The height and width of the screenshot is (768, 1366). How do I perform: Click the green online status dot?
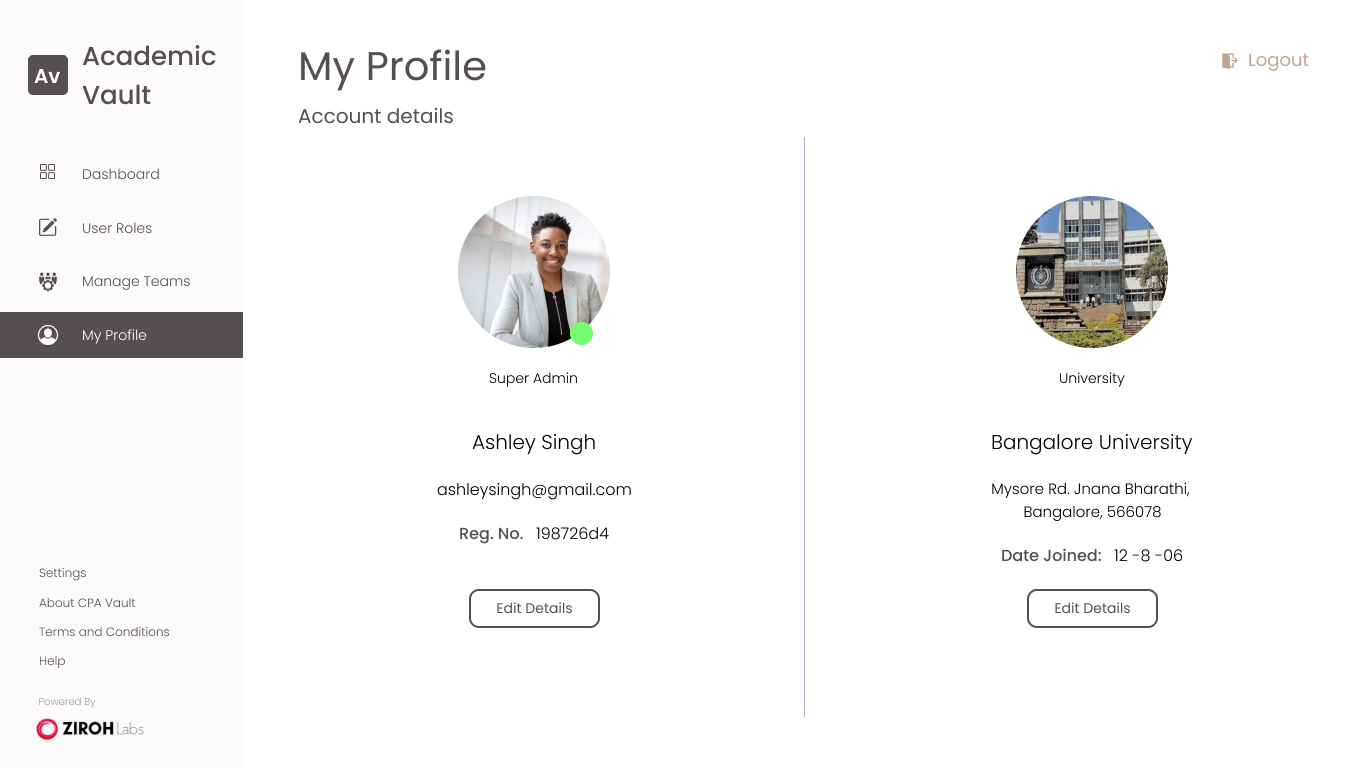pyautogui.click(x=582, y=334)
